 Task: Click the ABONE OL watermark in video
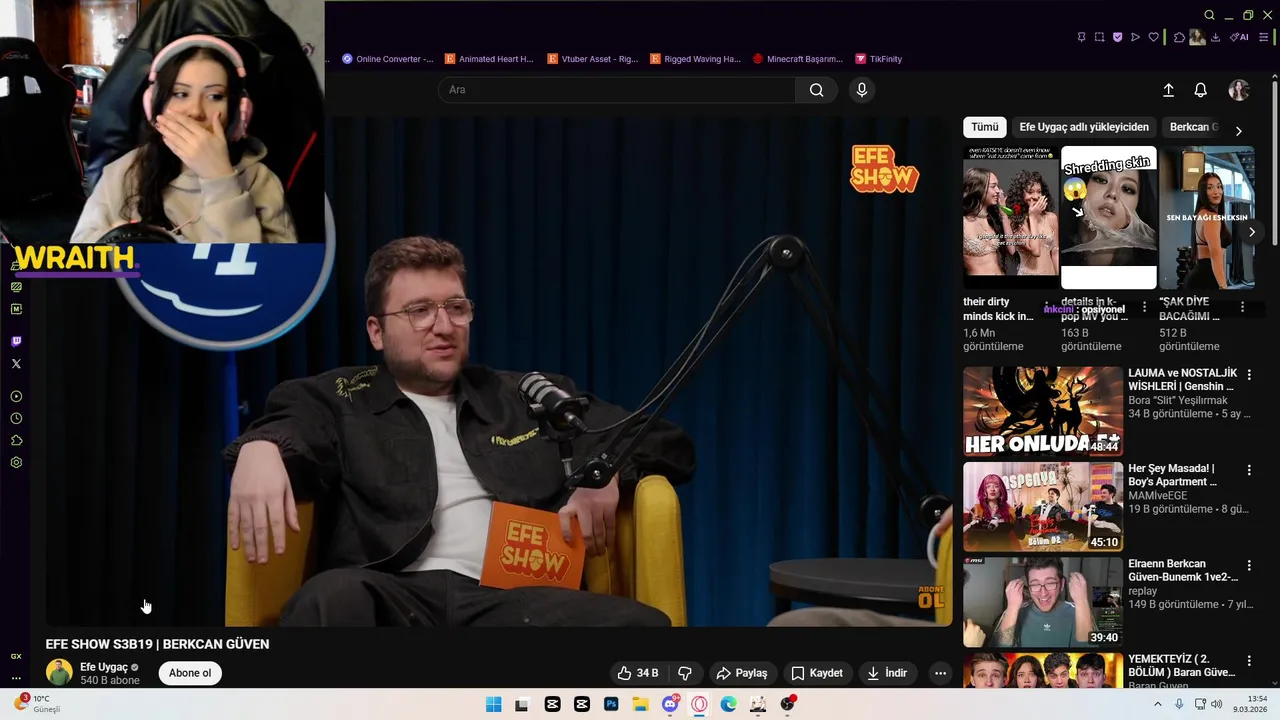931,597
